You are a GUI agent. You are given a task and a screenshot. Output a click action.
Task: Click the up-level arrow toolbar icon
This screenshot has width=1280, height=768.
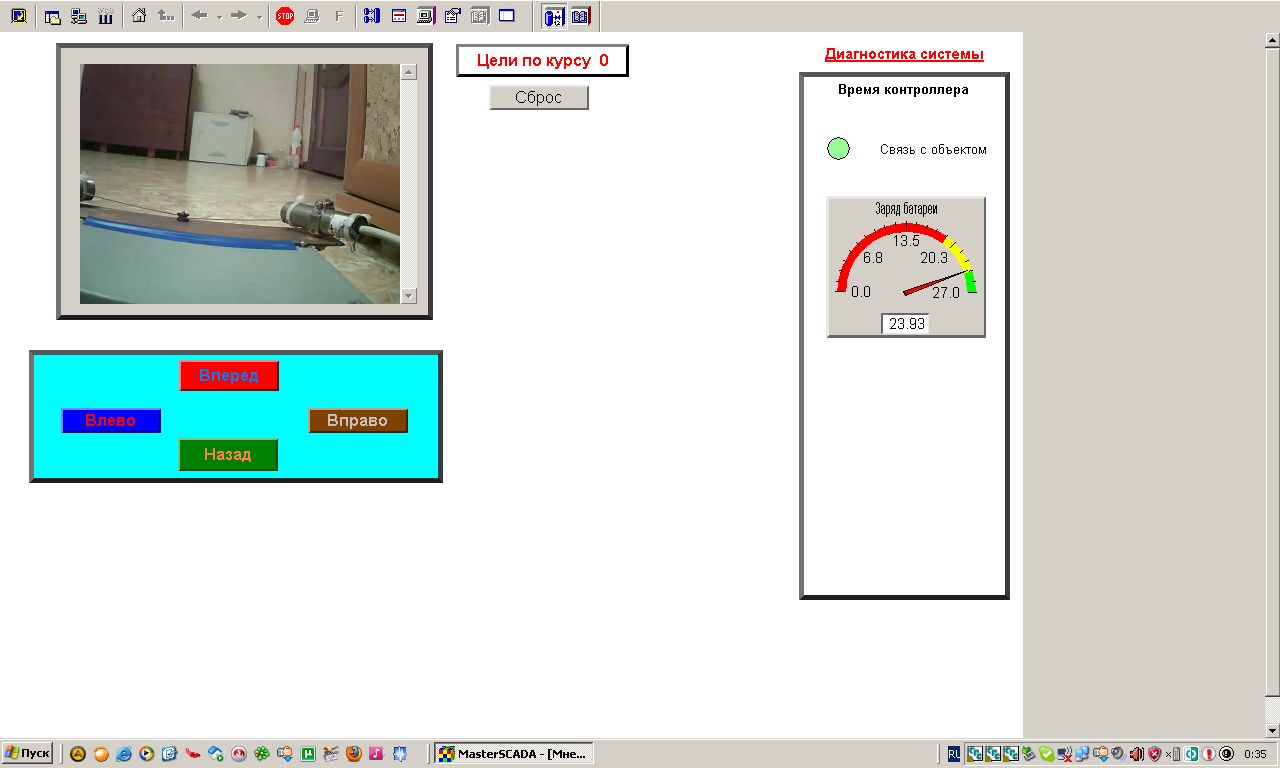(x=166, y=16)
